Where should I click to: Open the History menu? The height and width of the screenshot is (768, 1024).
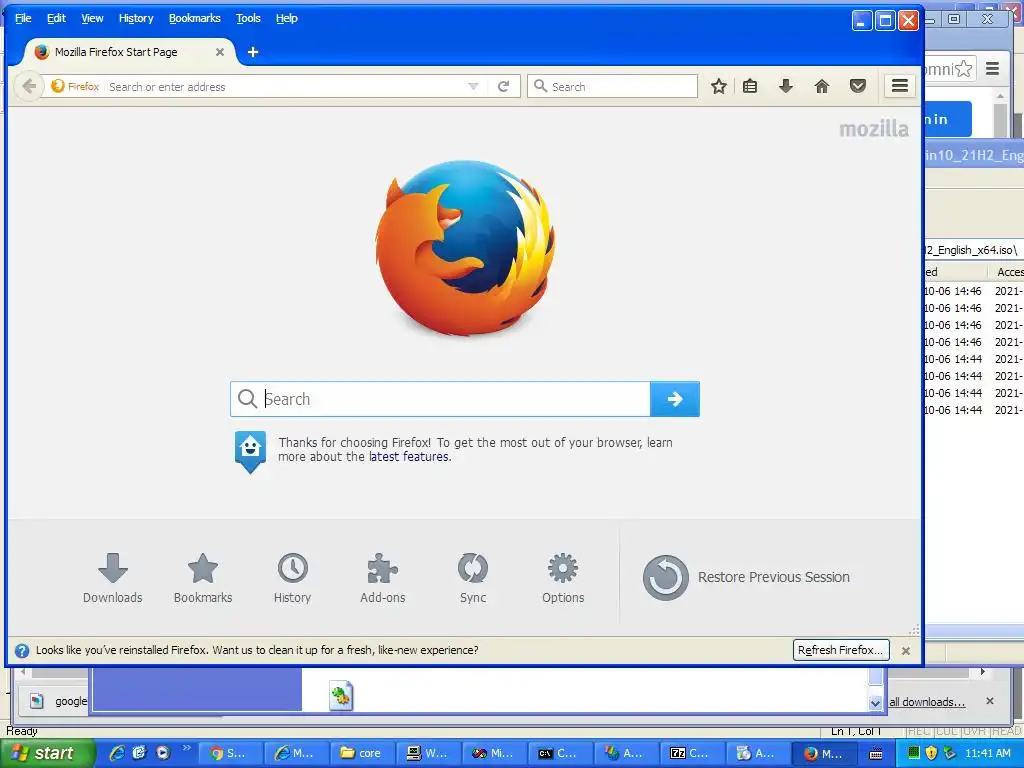[x=136, y=18]
